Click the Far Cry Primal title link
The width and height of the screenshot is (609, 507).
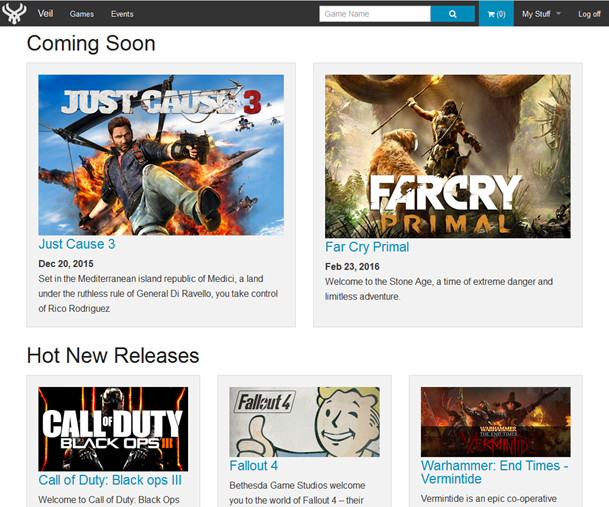[x=367, y=247]
